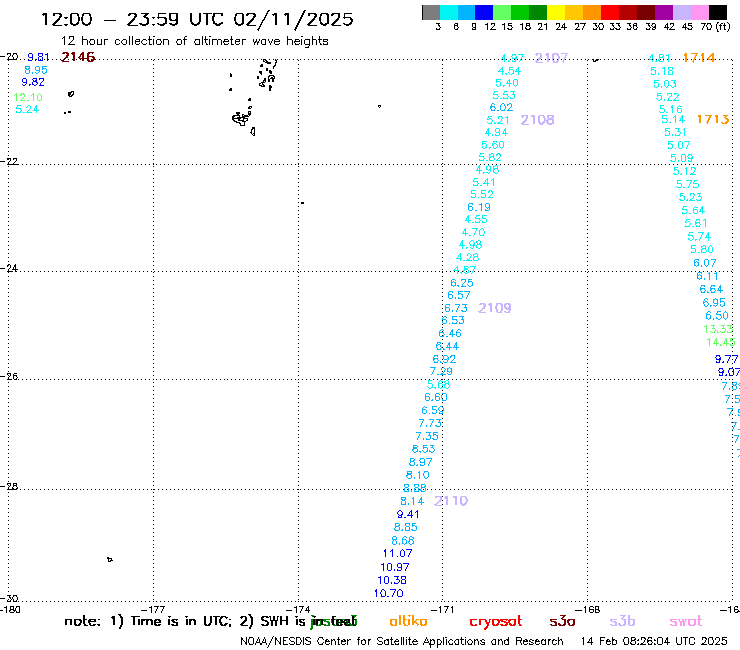Image resolution: width=740 pixels, height=650 pixels.
Task: Click the orange legend swatch above 30
Action: 592,12
